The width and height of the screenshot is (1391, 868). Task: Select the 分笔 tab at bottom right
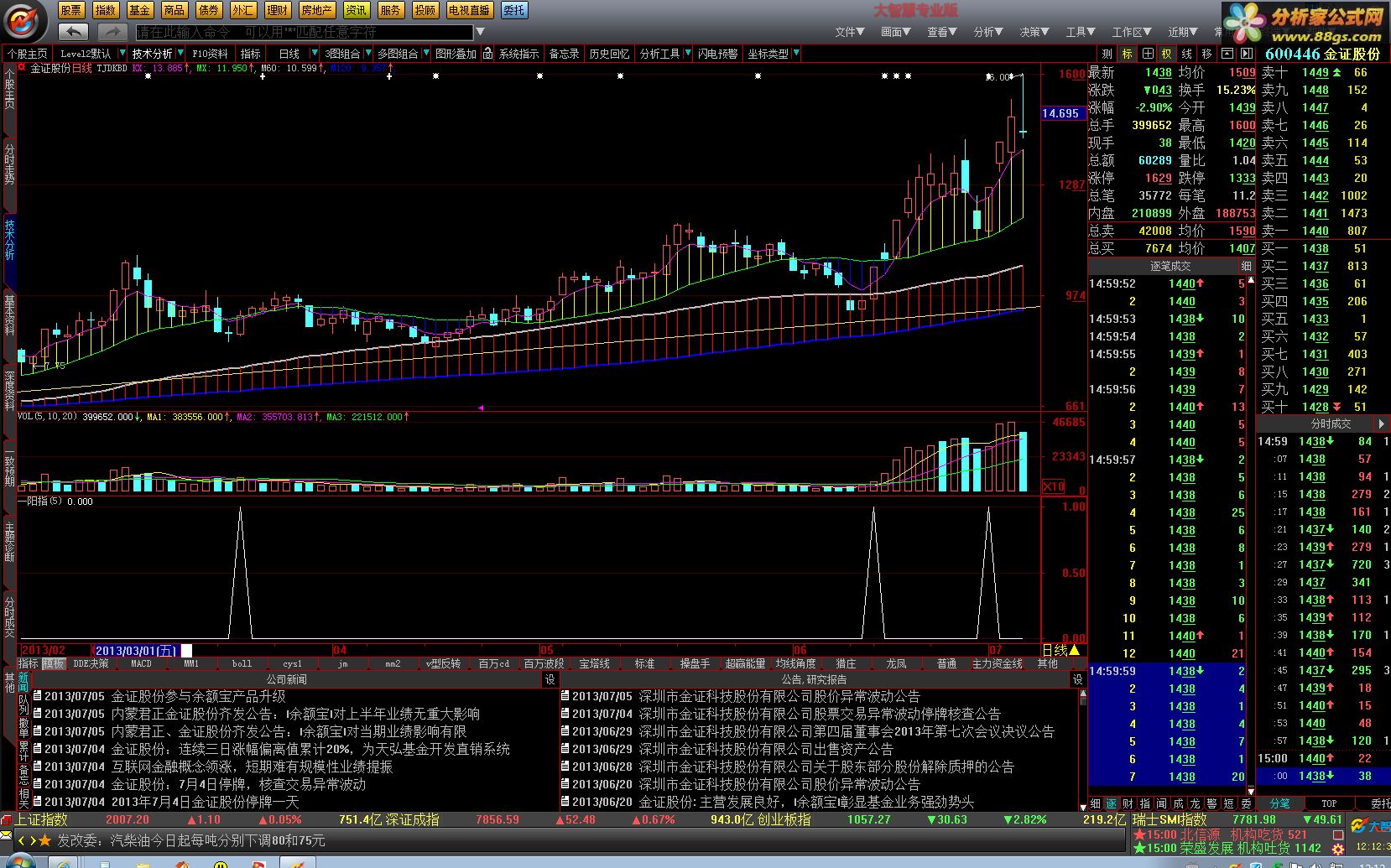coord(1279,803)
